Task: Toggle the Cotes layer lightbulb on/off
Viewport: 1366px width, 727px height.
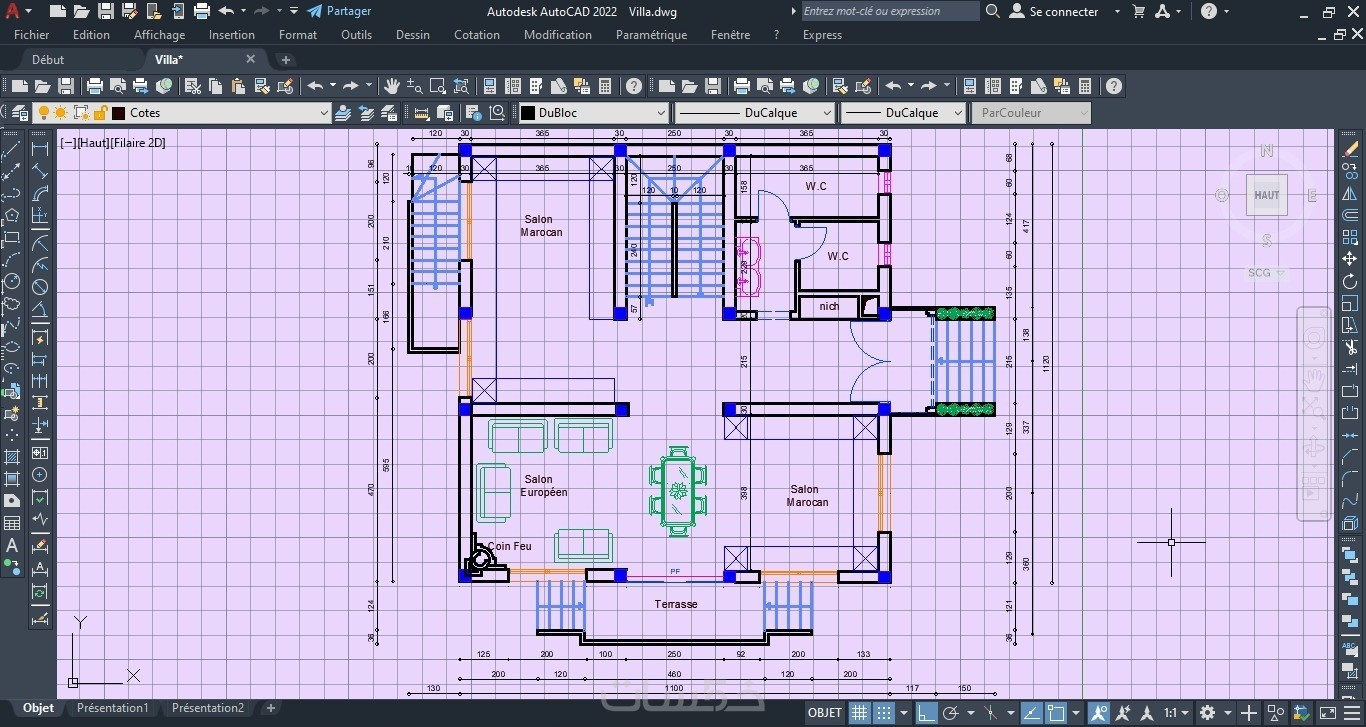Action: (43, 113)
